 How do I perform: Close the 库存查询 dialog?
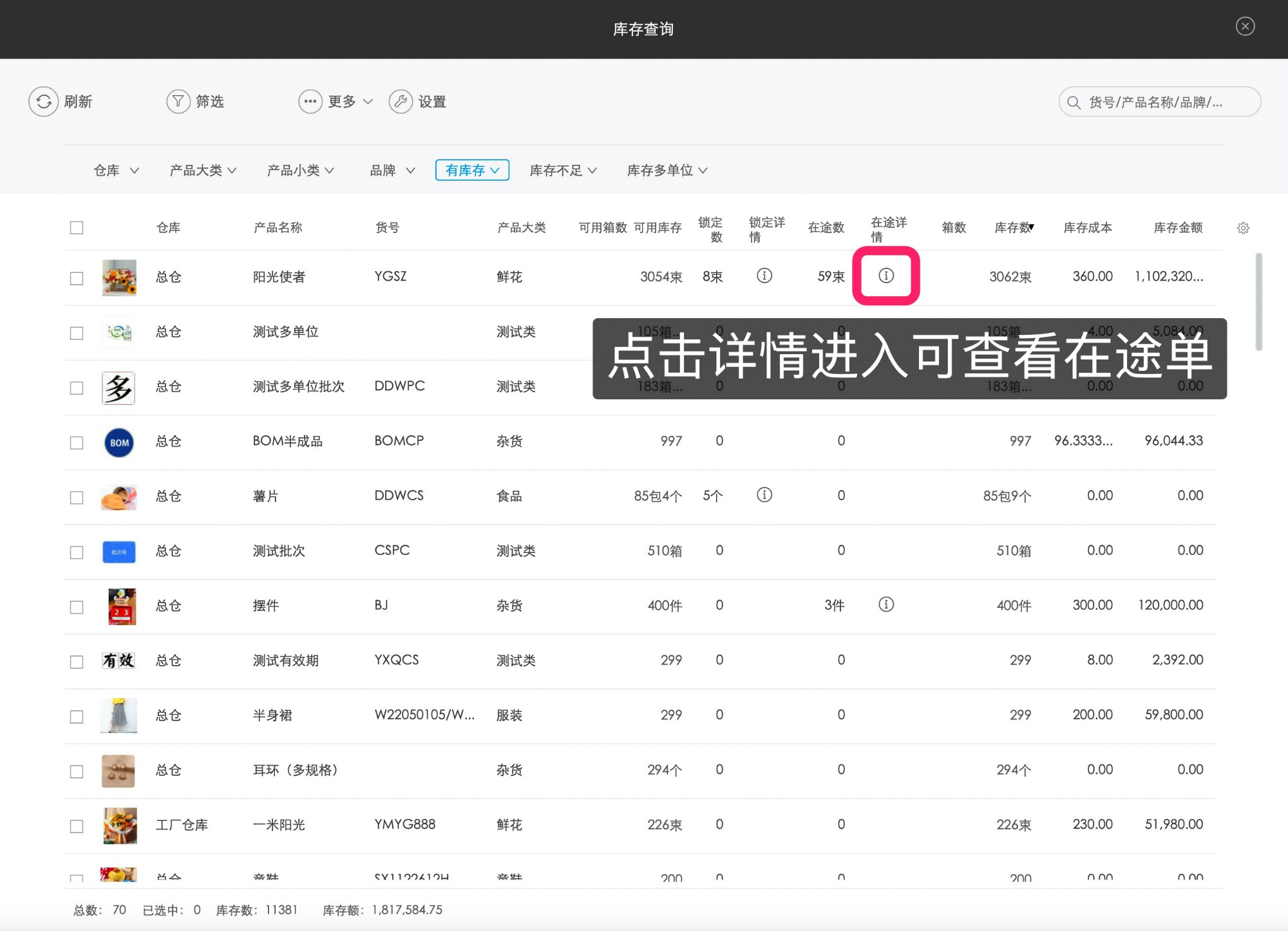click(1245, 26)
